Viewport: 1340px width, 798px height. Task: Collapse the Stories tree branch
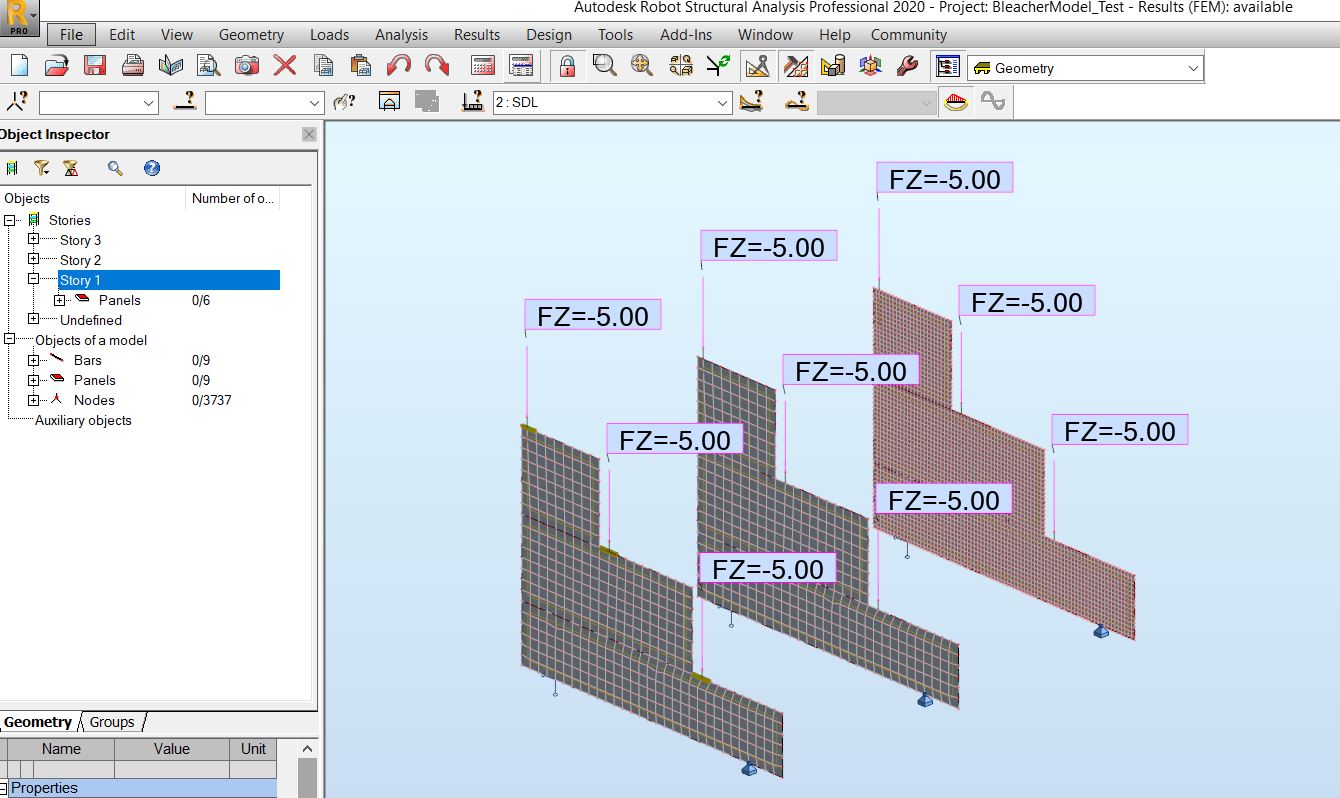click(8, 220)
